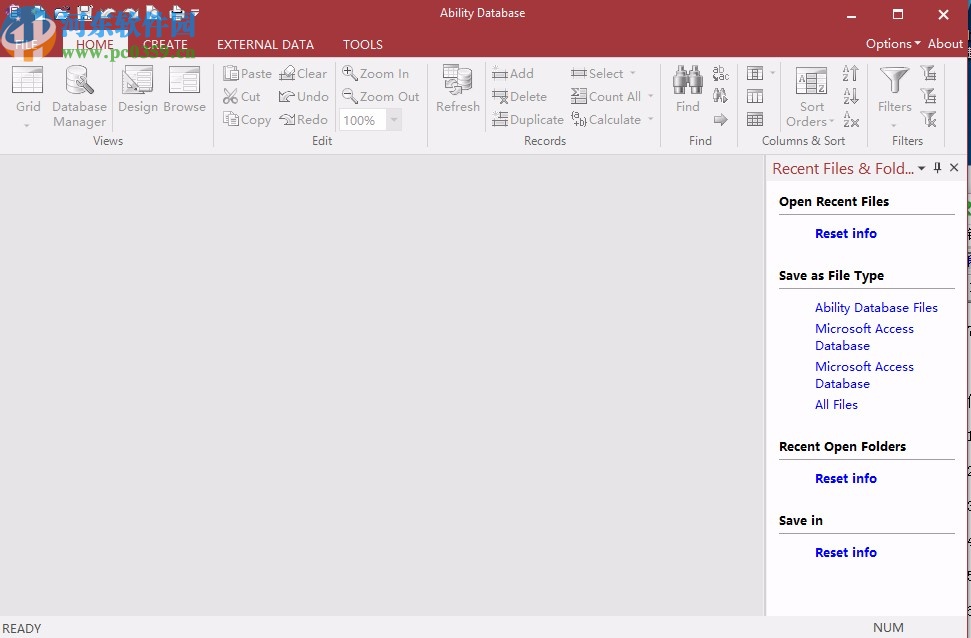Viewport: 971px width, 638px height.
Task: Open the Database Manager
Action: pos(78,88)
